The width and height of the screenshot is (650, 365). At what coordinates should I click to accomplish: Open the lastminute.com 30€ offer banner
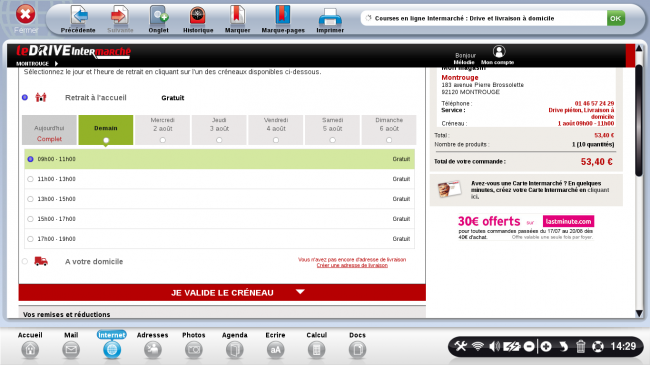pyautogui.click(x=526, y=227)
